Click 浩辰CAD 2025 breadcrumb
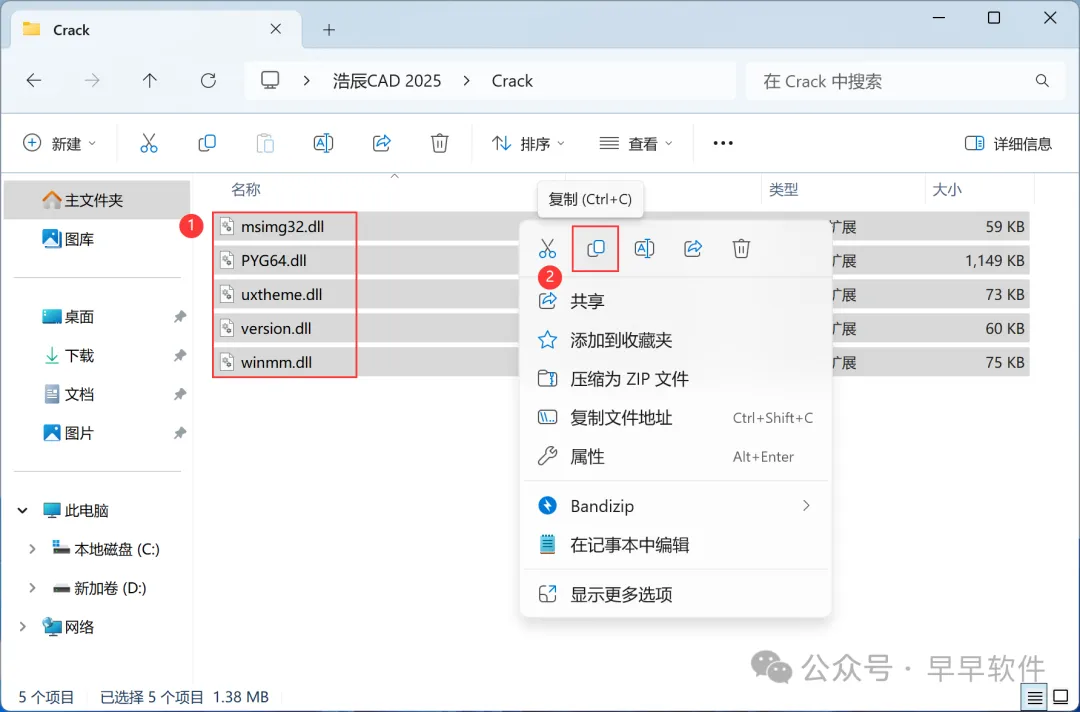The height and width of the screenshot is (712, 1080). (386, 81)
